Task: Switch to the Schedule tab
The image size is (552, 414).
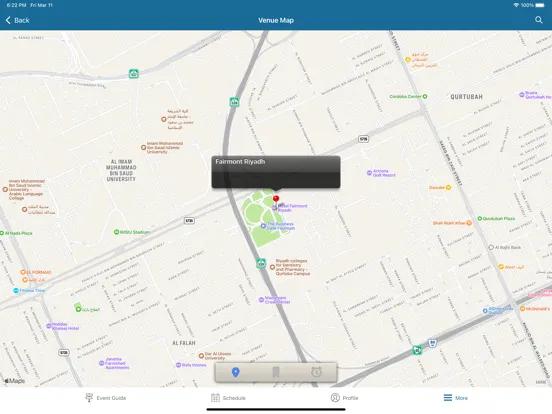Action: tap(228, 398)
